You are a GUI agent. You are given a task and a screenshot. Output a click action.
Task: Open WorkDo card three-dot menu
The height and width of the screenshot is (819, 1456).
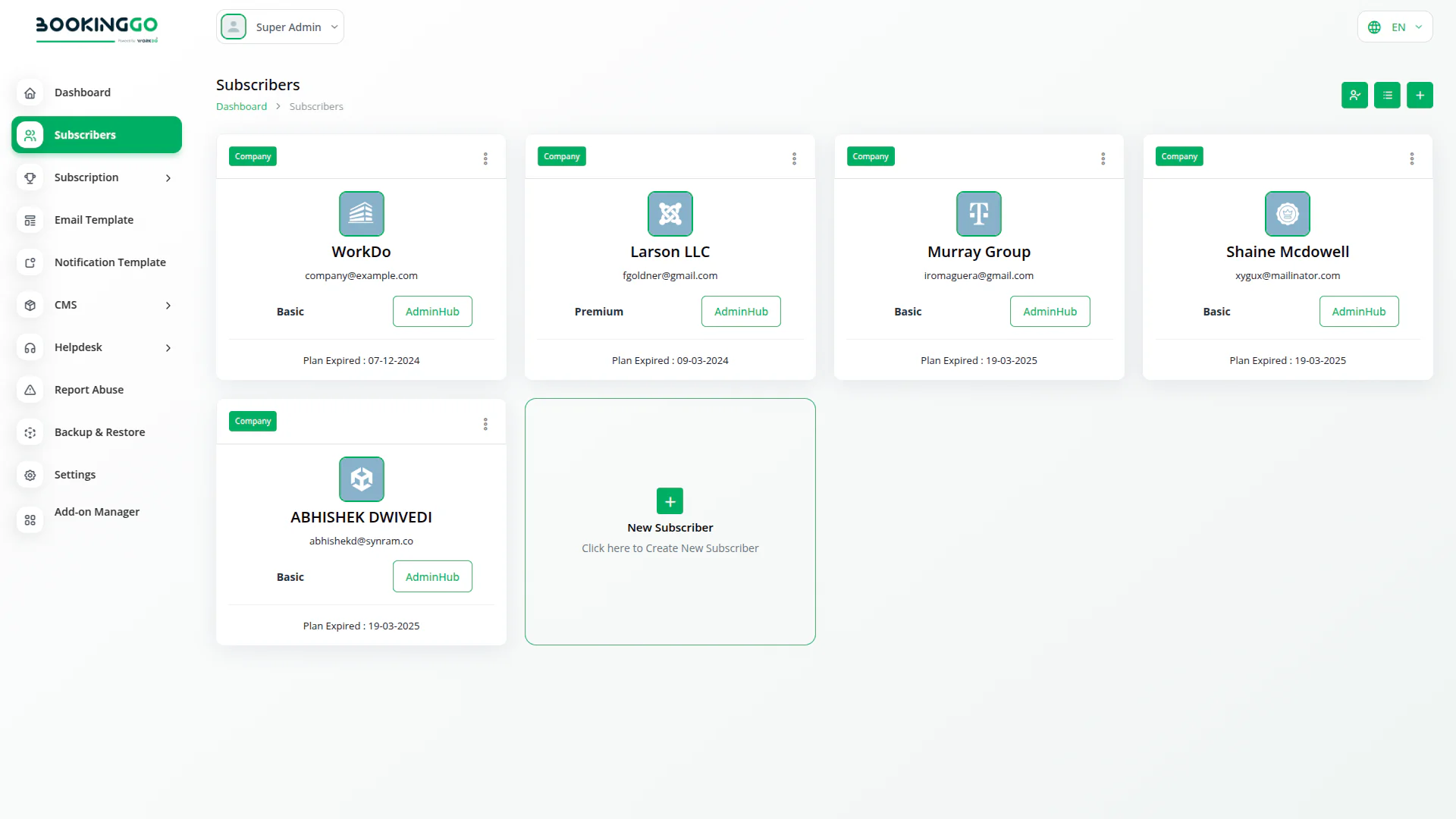pos(485,158)
